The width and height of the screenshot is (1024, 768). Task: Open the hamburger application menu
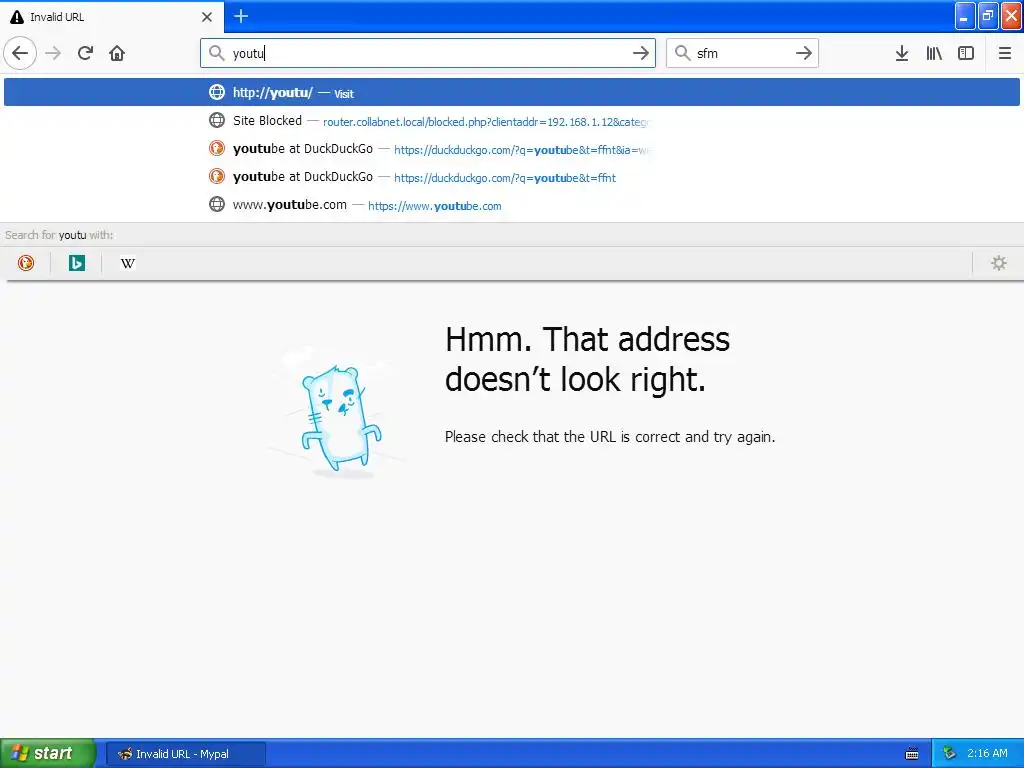click(1004, 53)
